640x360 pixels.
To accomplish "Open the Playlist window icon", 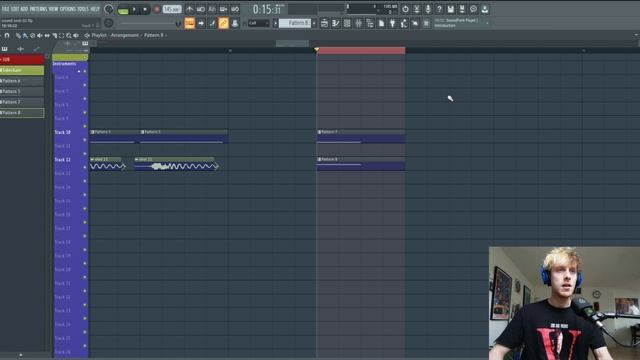I will click(x=324, y=23).
